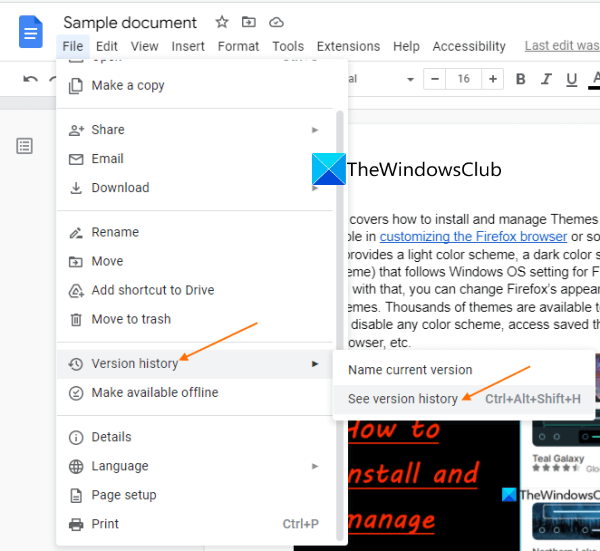Click the Google Docs home icon
The height and width of the screenshot is (551, 600).
[x=31, y=32]
